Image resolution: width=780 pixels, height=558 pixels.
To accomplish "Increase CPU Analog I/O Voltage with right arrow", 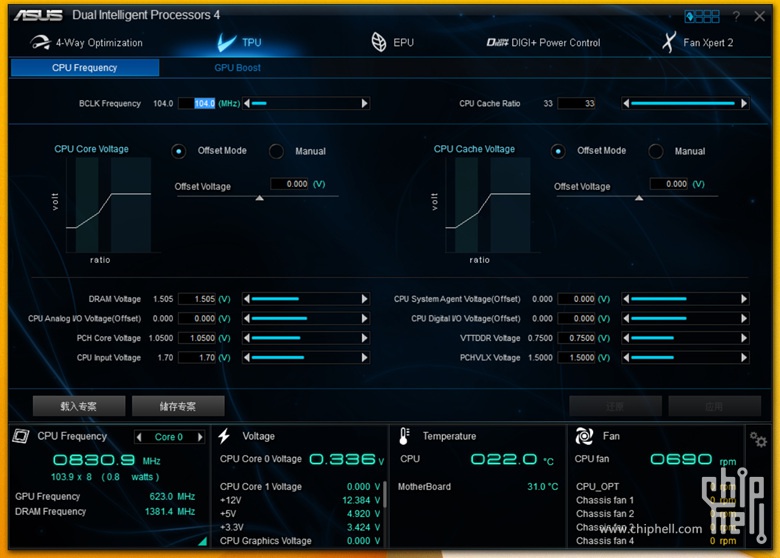I will tap(365, 318).
